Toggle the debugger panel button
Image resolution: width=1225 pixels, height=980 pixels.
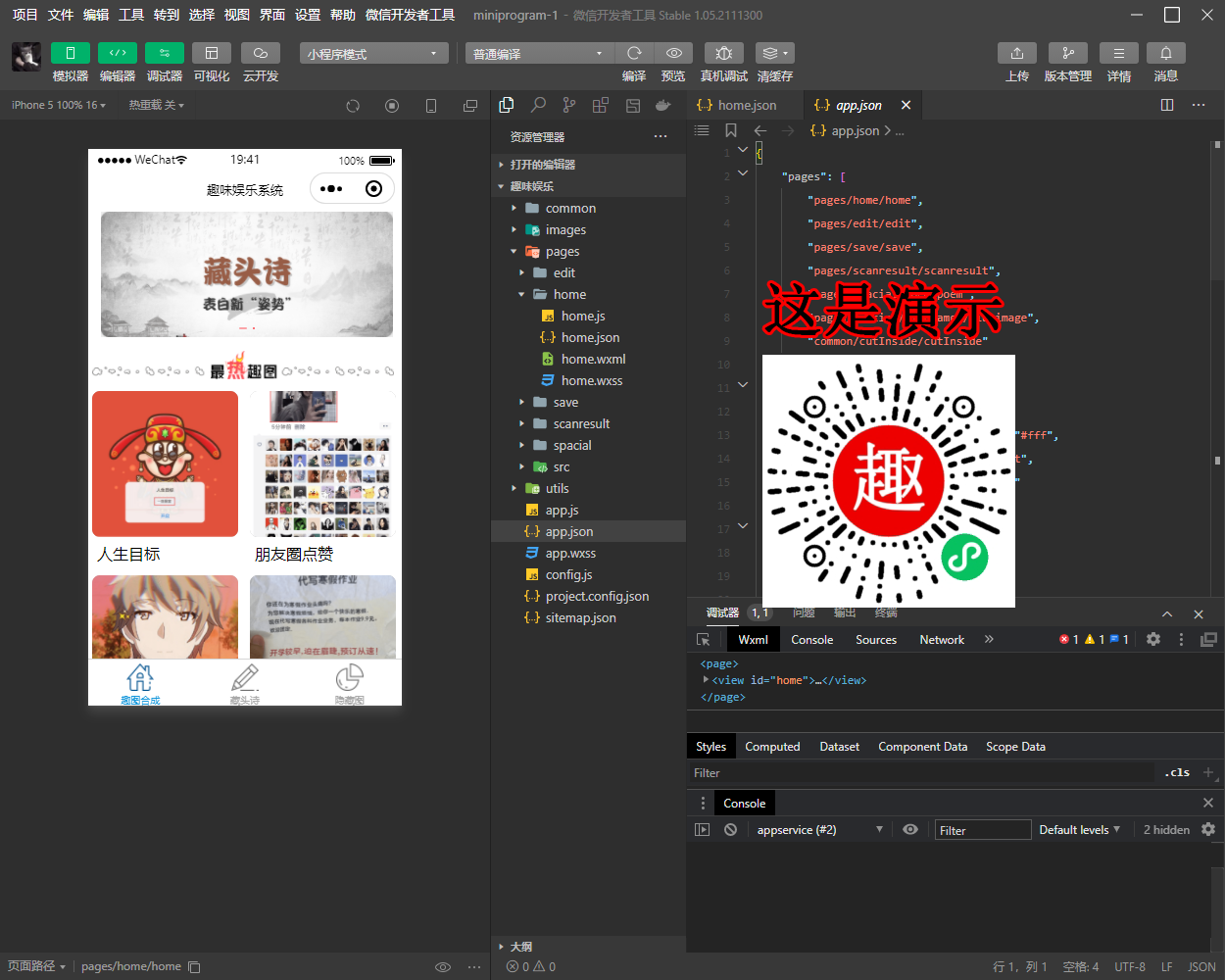pyautogui.click(x=164, y=53)
